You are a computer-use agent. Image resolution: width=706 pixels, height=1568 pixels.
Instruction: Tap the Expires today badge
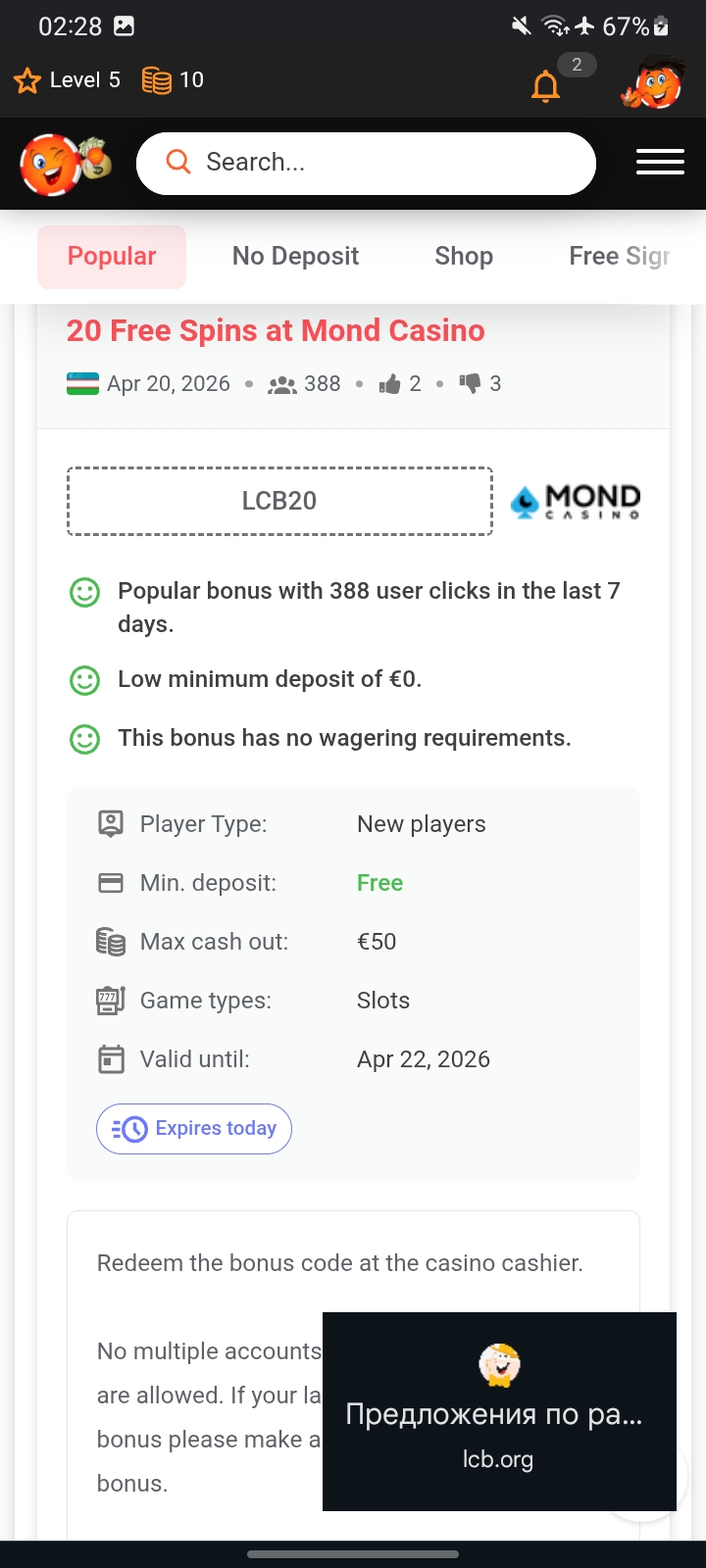pyautogui.click(x=194, y=1129)
